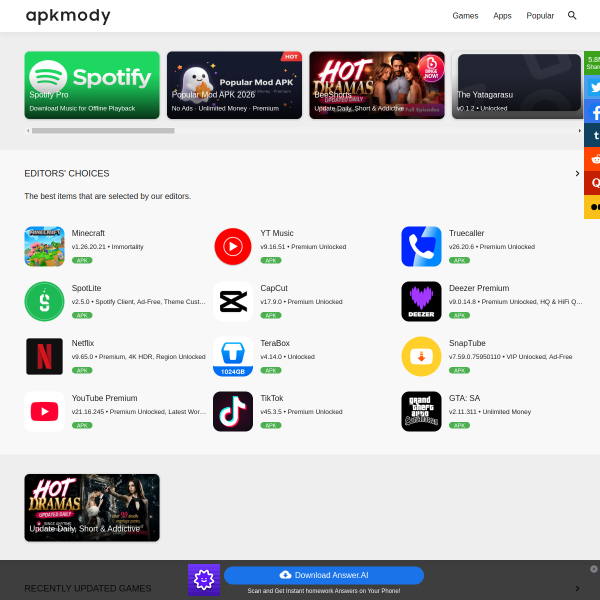Open the Apps menu
This screenshot has height=600, width=600.
point(502,16)
